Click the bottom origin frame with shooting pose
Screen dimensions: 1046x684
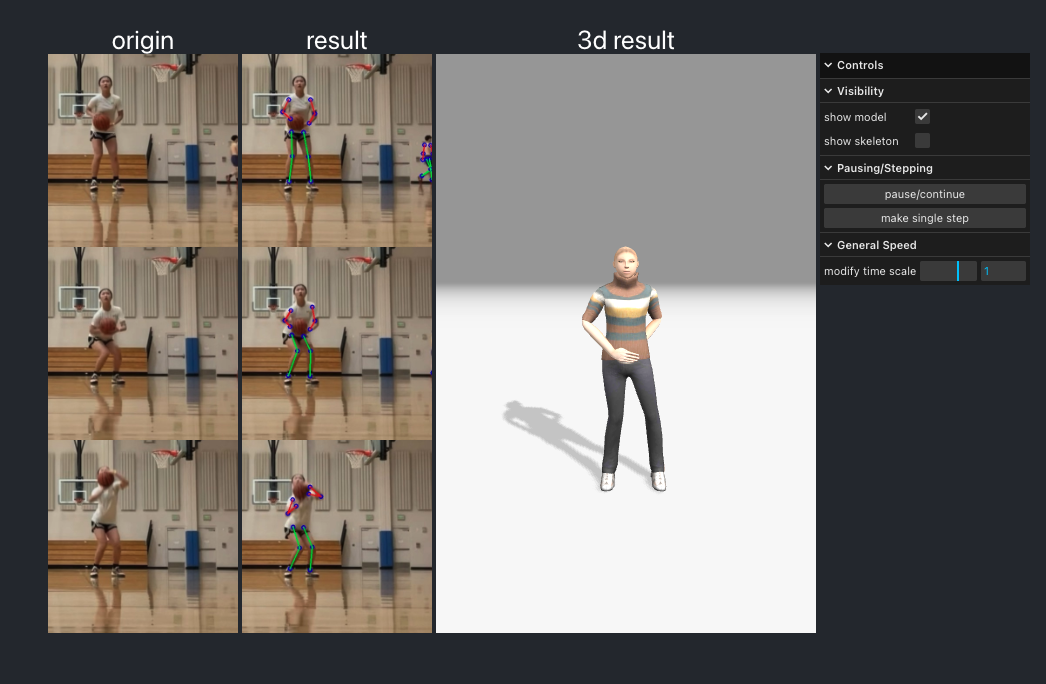coord(142,535)
